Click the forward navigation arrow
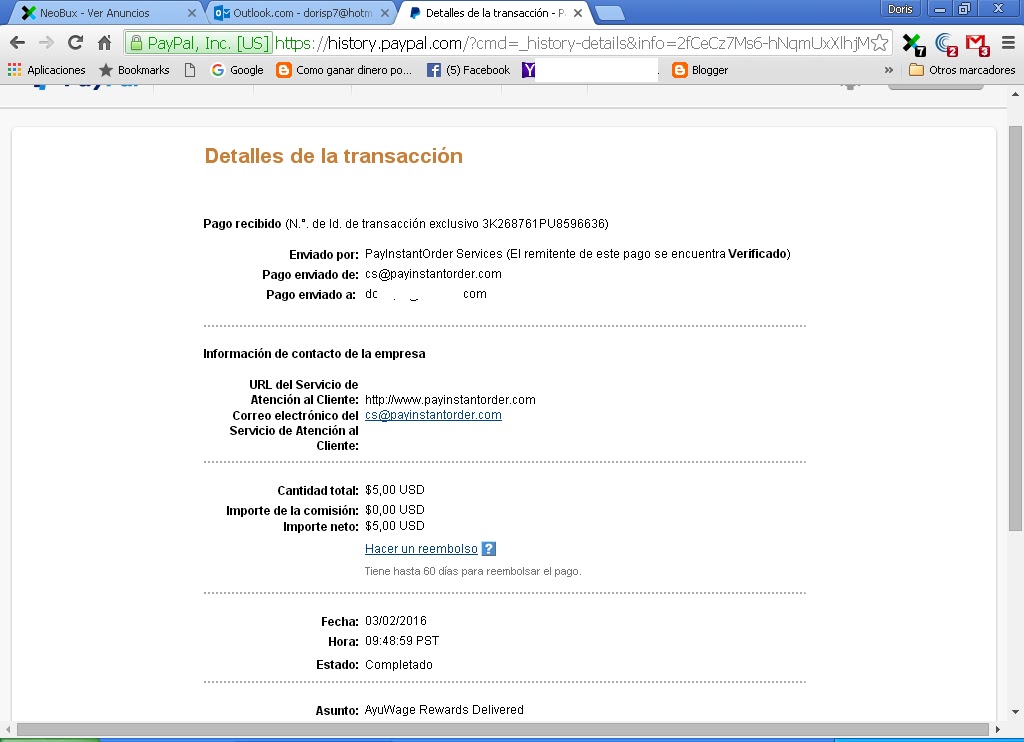This screenshot has width=1024, height=742. coord(46,43)
